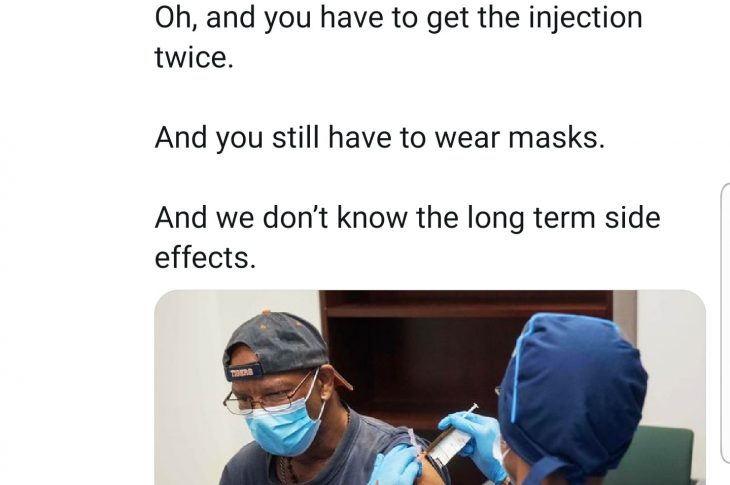Click the word 'twice.' in the post
This screenshot has height=485, width=730.
194,58
